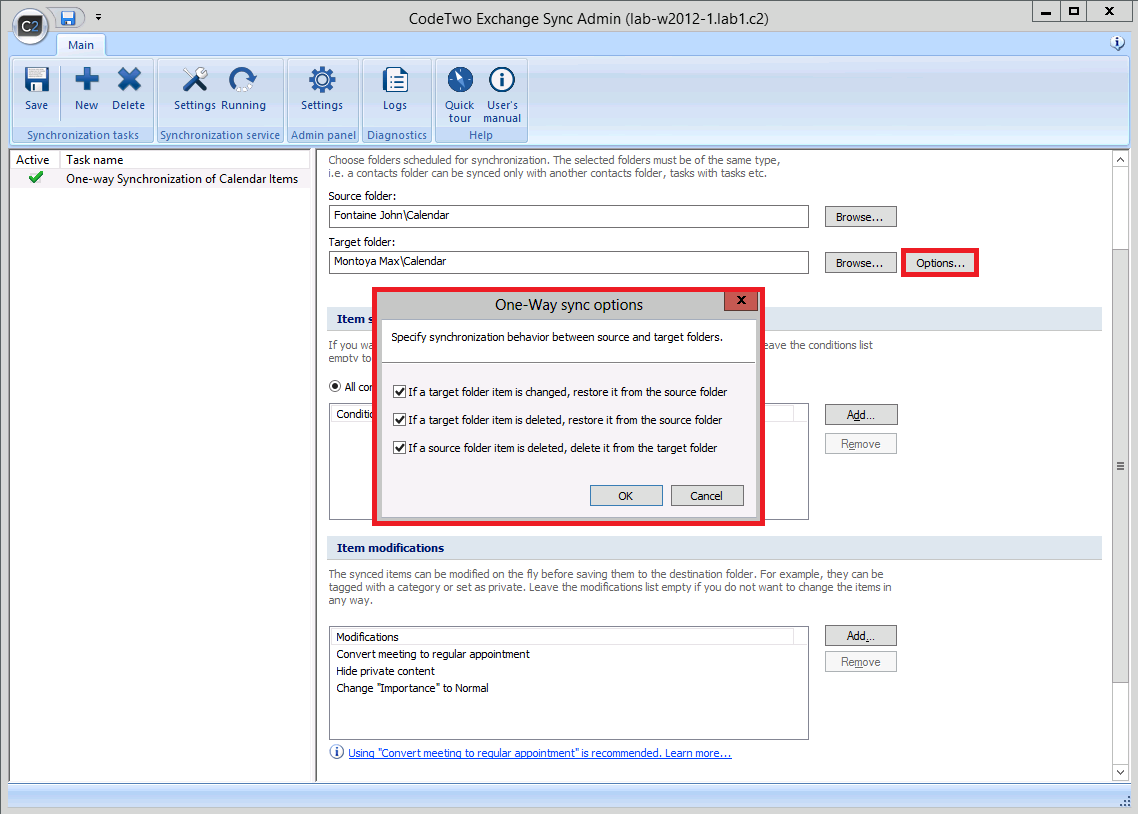Screen dimensions: 1138x814
Task: Click the vertical scrollbar up arrow
Action: point(1121,160)
